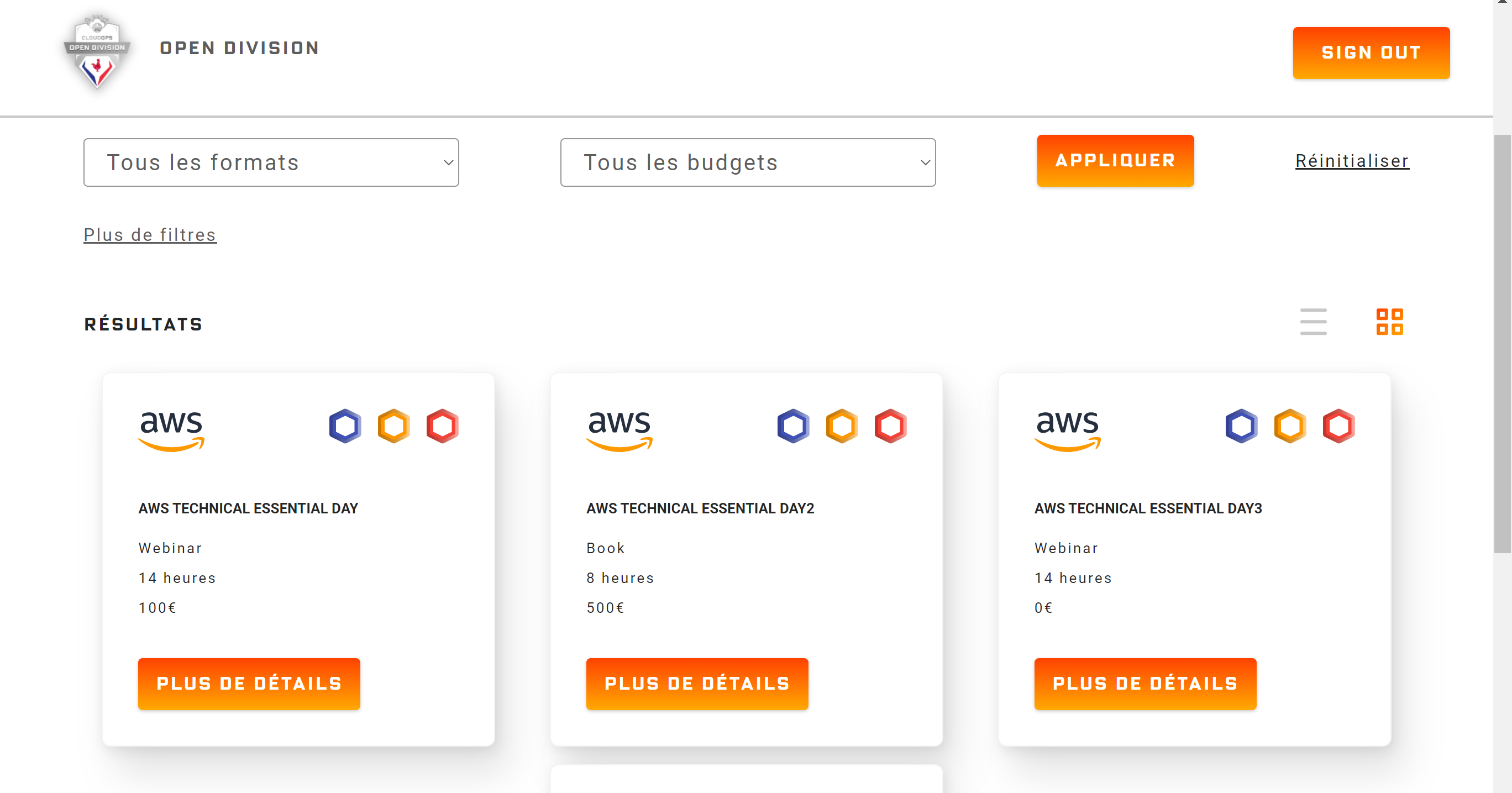
Task: Click red hexagon on Essential Day3 card
Action: [x=1338, y=426]
